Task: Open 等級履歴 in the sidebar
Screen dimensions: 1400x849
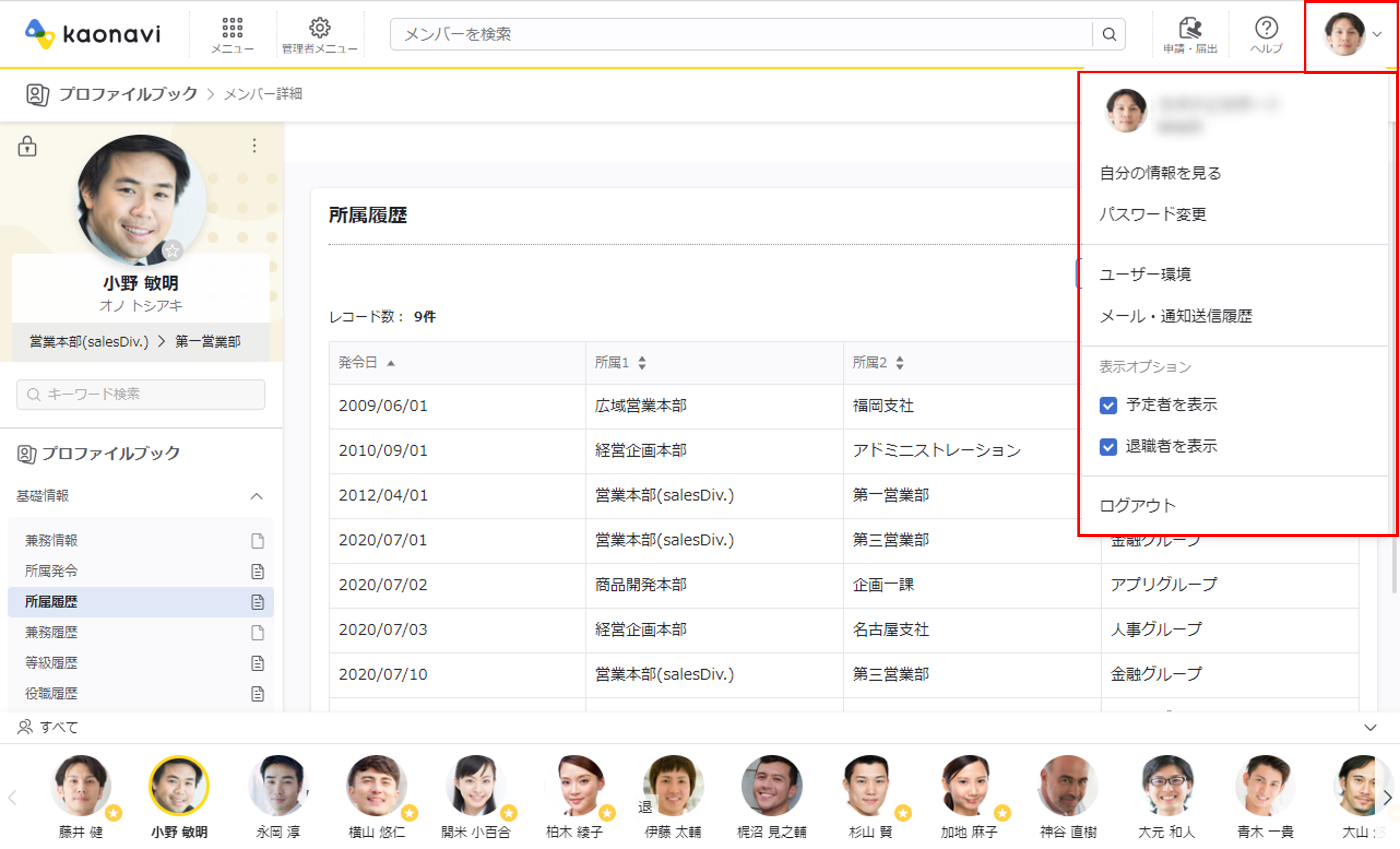Action: (x=51, y=662)
